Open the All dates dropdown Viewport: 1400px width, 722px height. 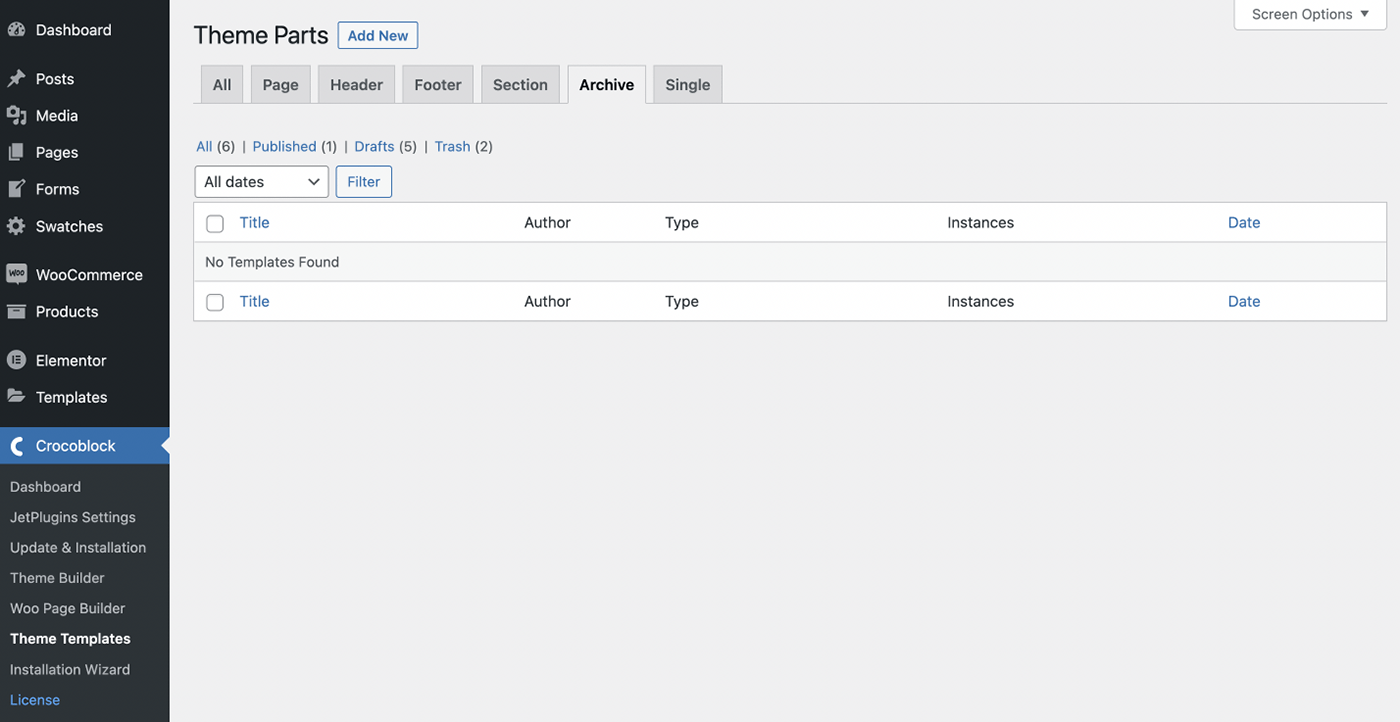261,181
